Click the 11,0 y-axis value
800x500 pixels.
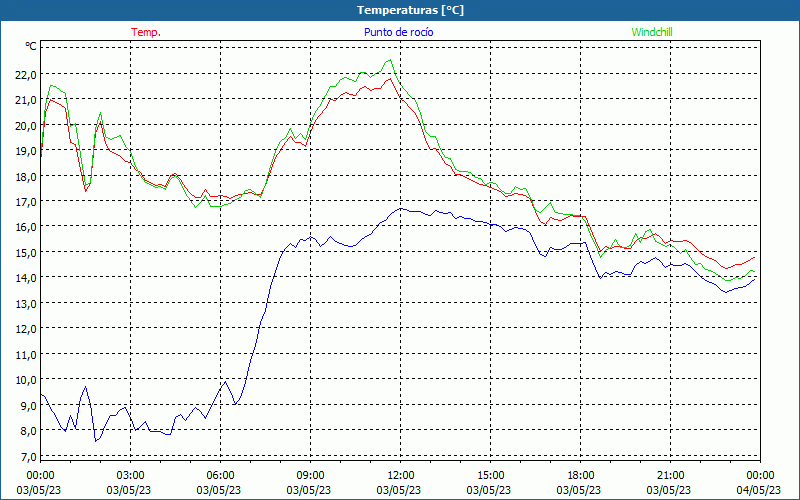click(27, 355)
